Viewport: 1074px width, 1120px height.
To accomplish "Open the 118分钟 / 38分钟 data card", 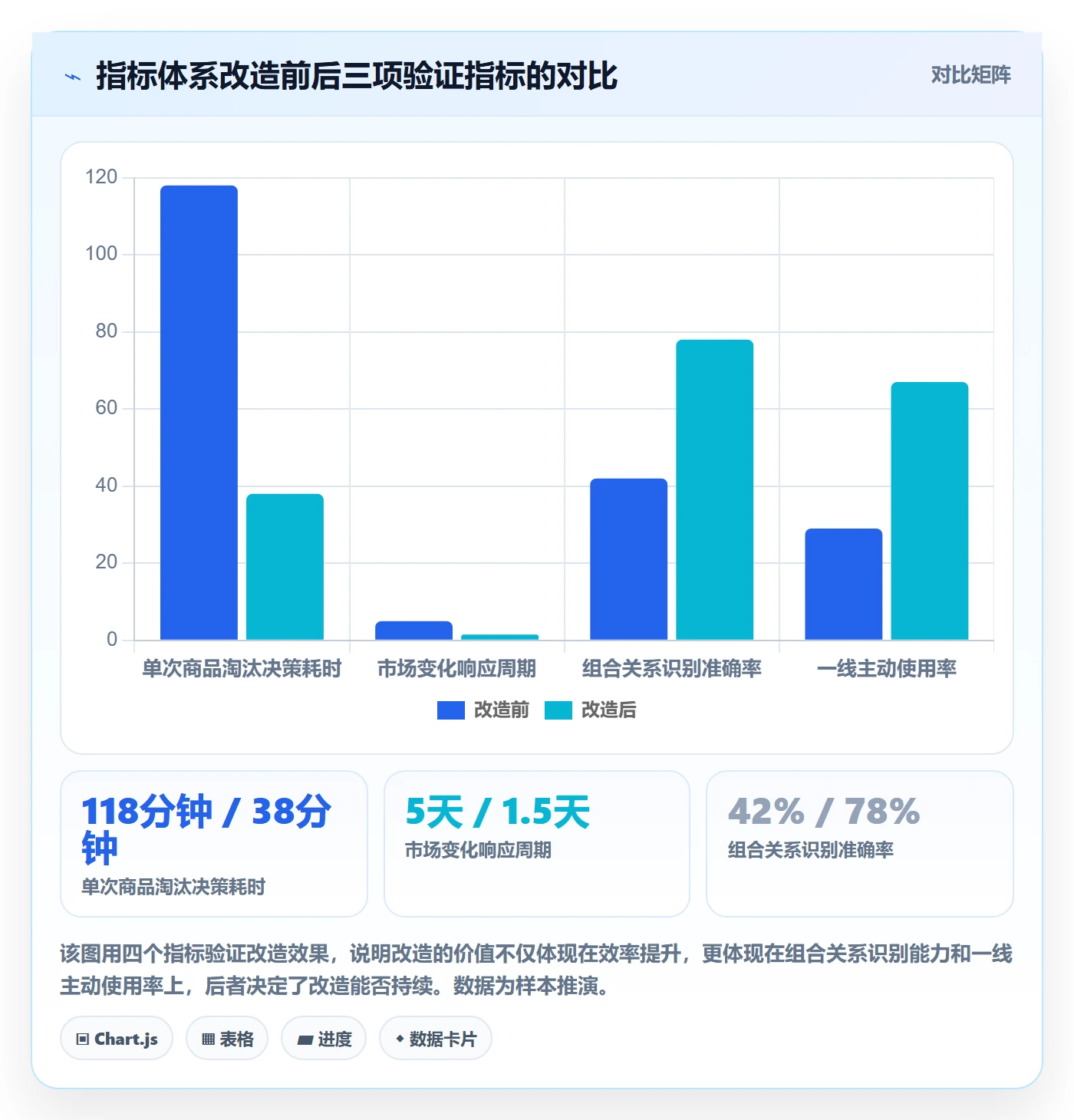I will coord(214,844).
